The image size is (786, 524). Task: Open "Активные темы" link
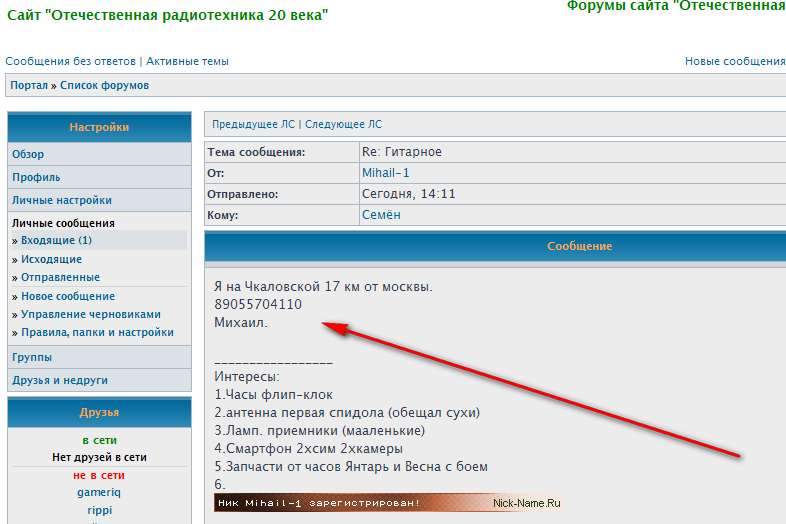(187, 61)
